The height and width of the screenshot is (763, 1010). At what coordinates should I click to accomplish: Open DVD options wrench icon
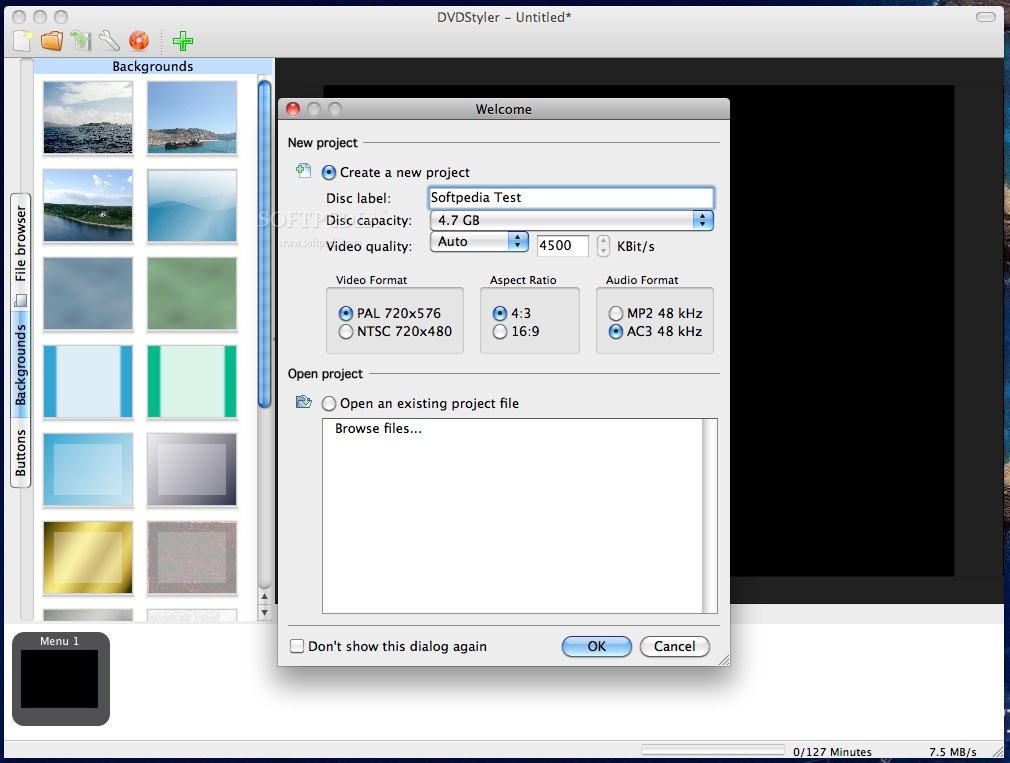point(110,41)
